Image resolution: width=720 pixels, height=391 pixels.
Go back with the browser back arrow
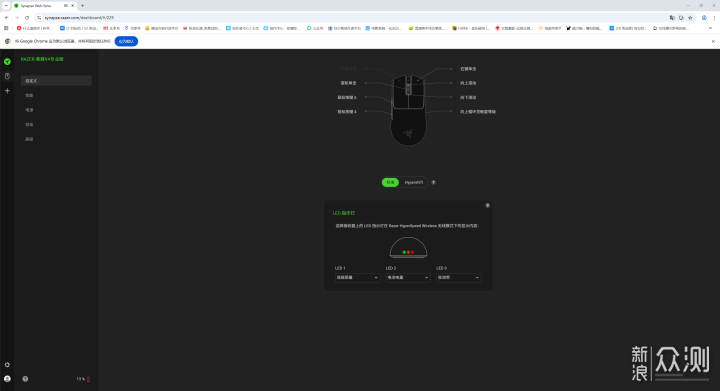[6, 17]
